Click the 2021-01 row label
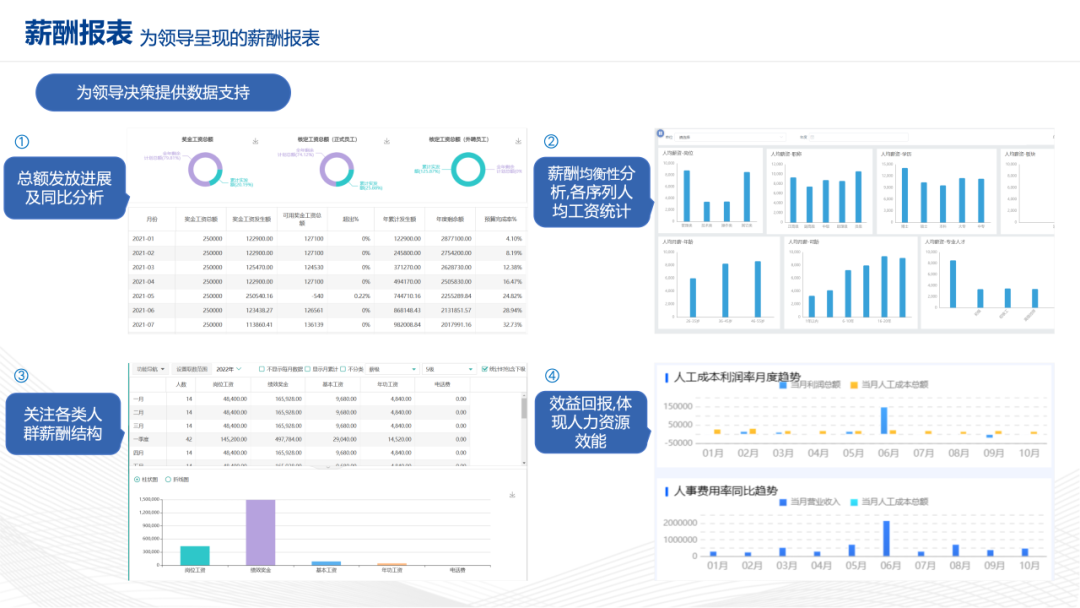Image resolution: width=1080 pixels, height=608 pixels. [143, 239]
